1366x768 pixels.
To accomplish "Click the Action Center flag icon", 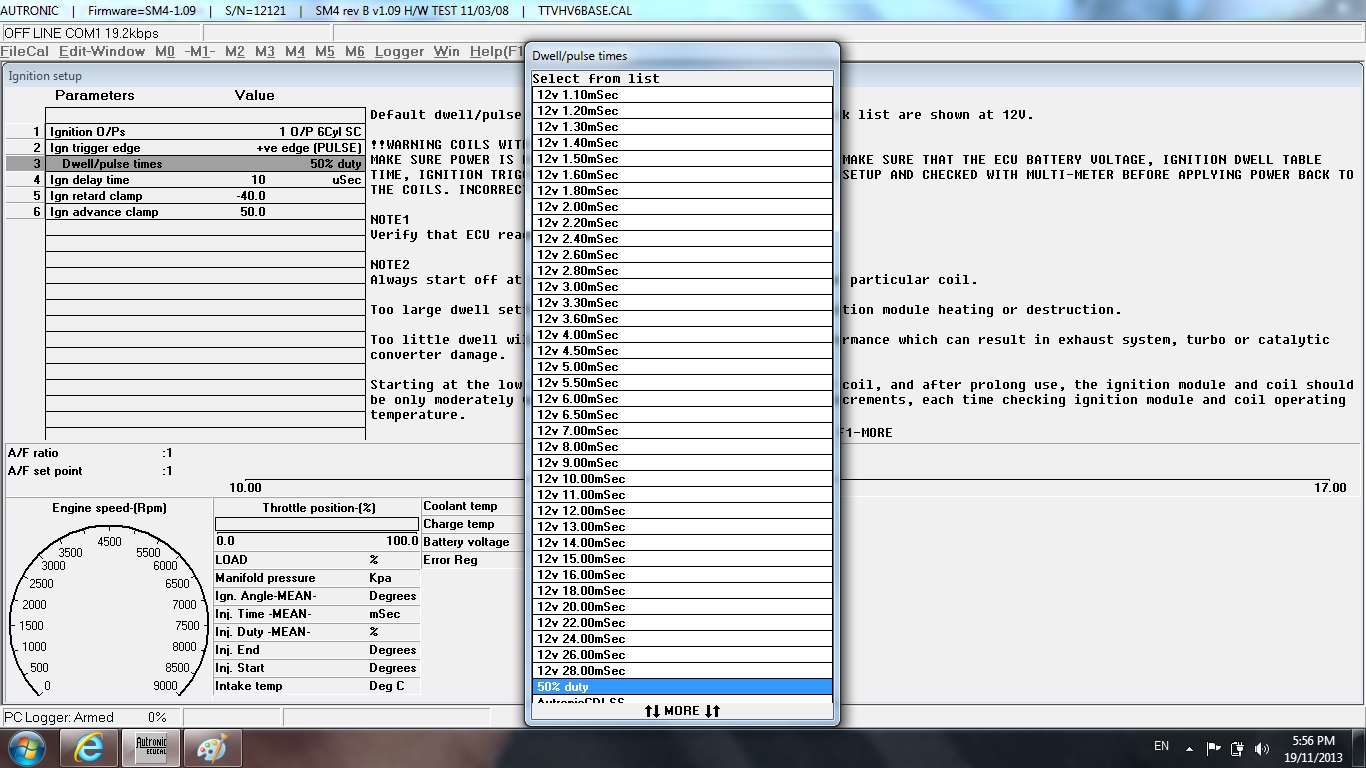I will [x=1213, y=748].
